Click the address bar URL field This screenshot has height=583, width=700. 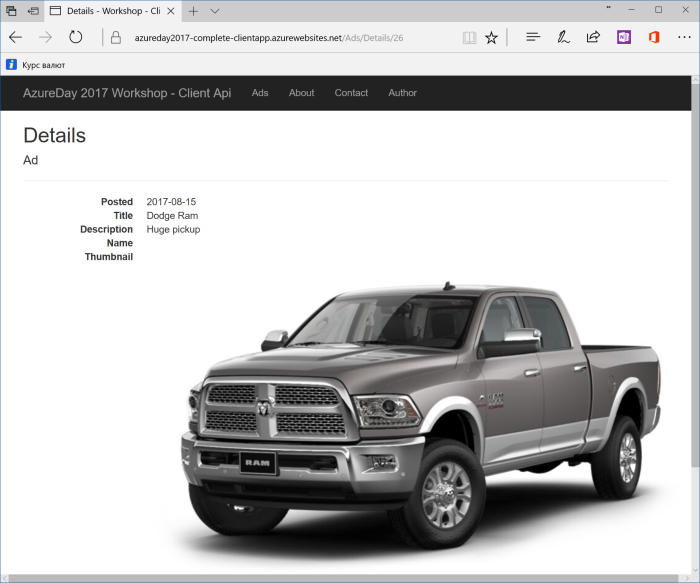[269, 38]
